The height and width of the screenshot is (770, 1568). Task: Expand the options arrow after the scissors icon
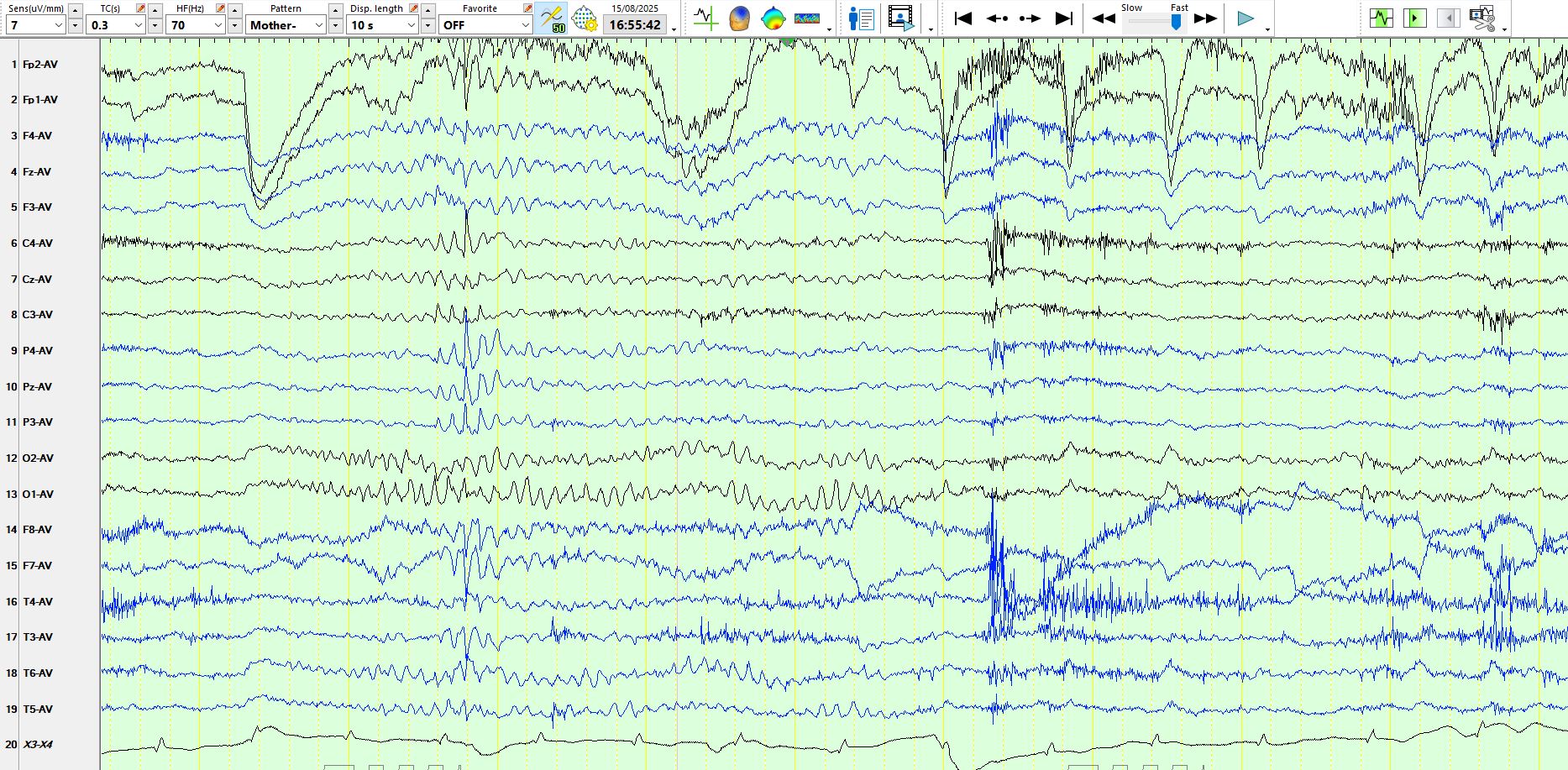(x=1504, y=29)
